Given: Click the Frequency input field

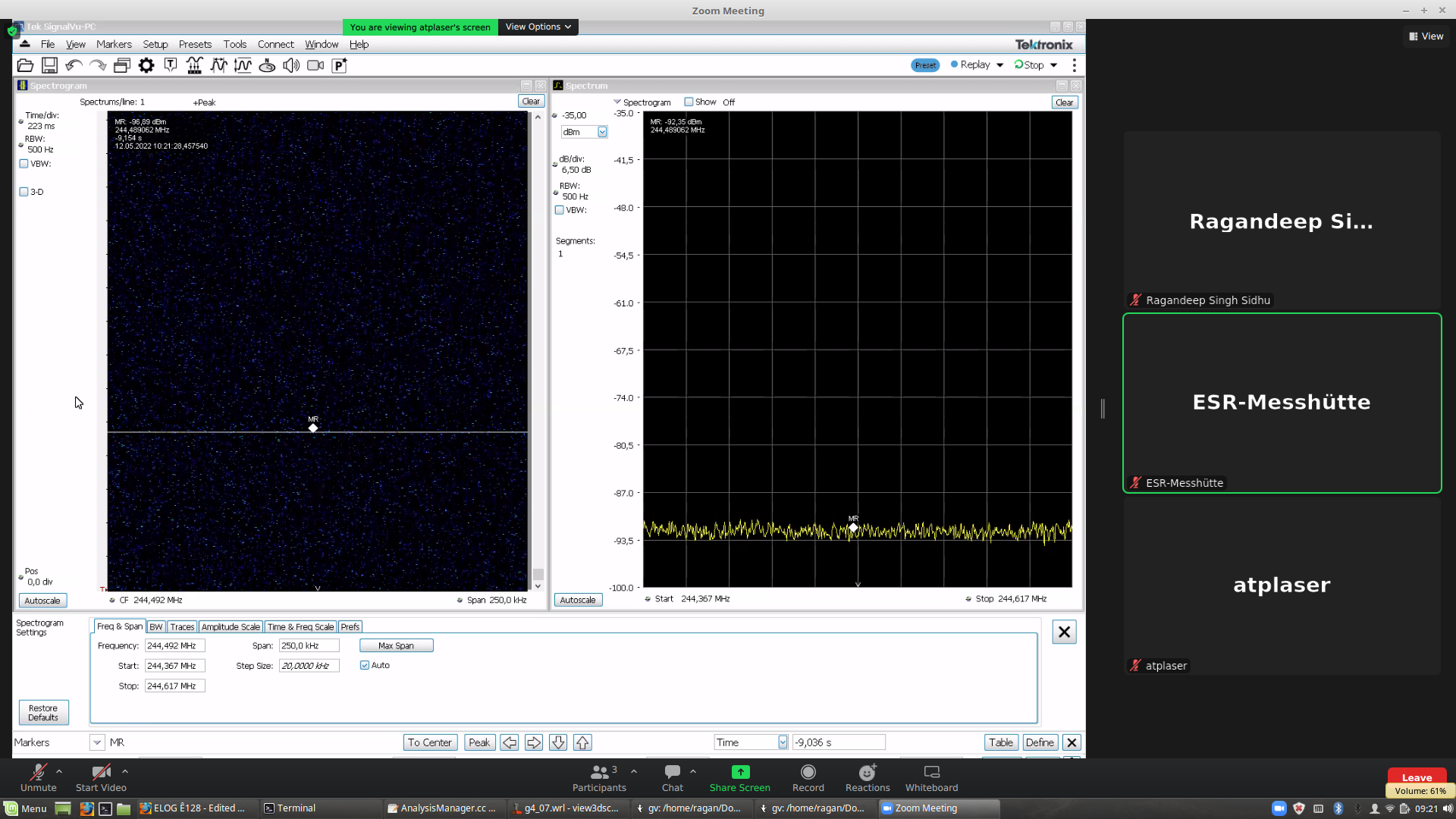Looking at the screenshot, I should tap(174, 645).
